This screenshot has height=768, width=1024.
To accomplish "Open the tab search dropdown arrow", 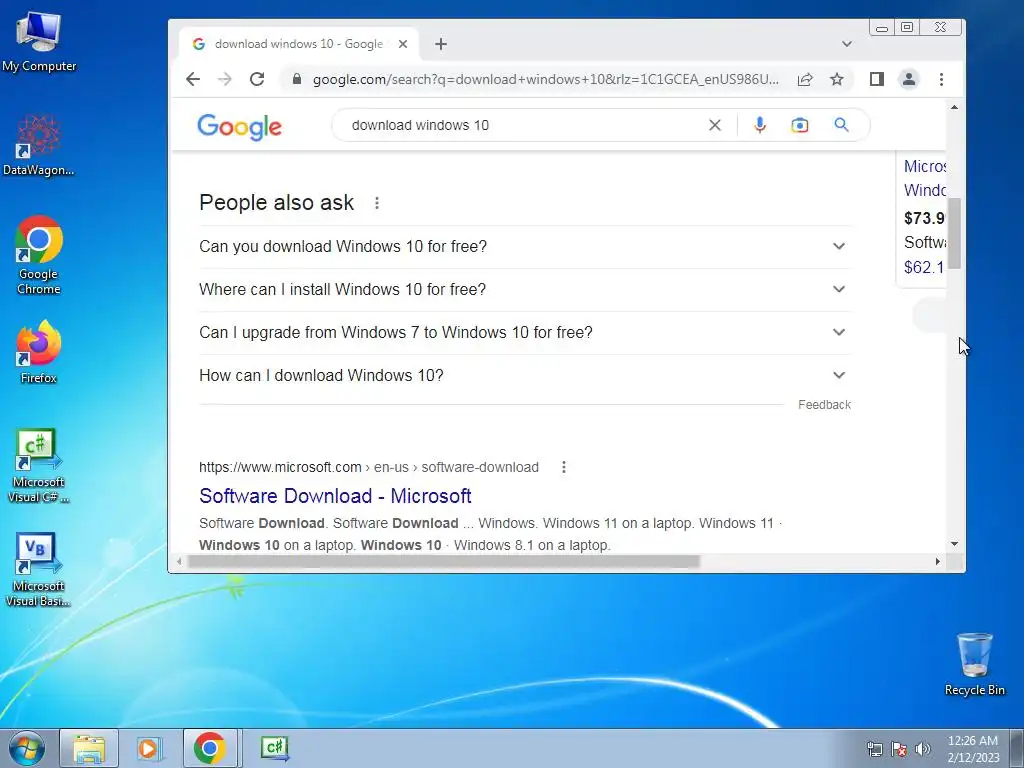I will (x=846, y=44).
